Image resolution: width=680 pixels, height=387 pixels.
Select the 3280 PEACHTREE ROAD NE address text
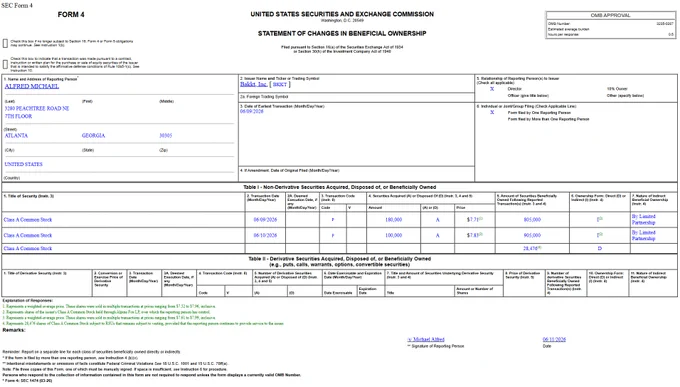37,108
